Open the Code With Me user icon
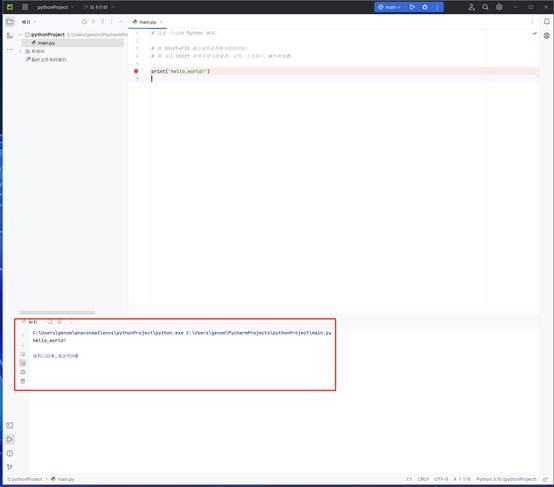Viewport: 554px width, 487px height. click(471, 7)
